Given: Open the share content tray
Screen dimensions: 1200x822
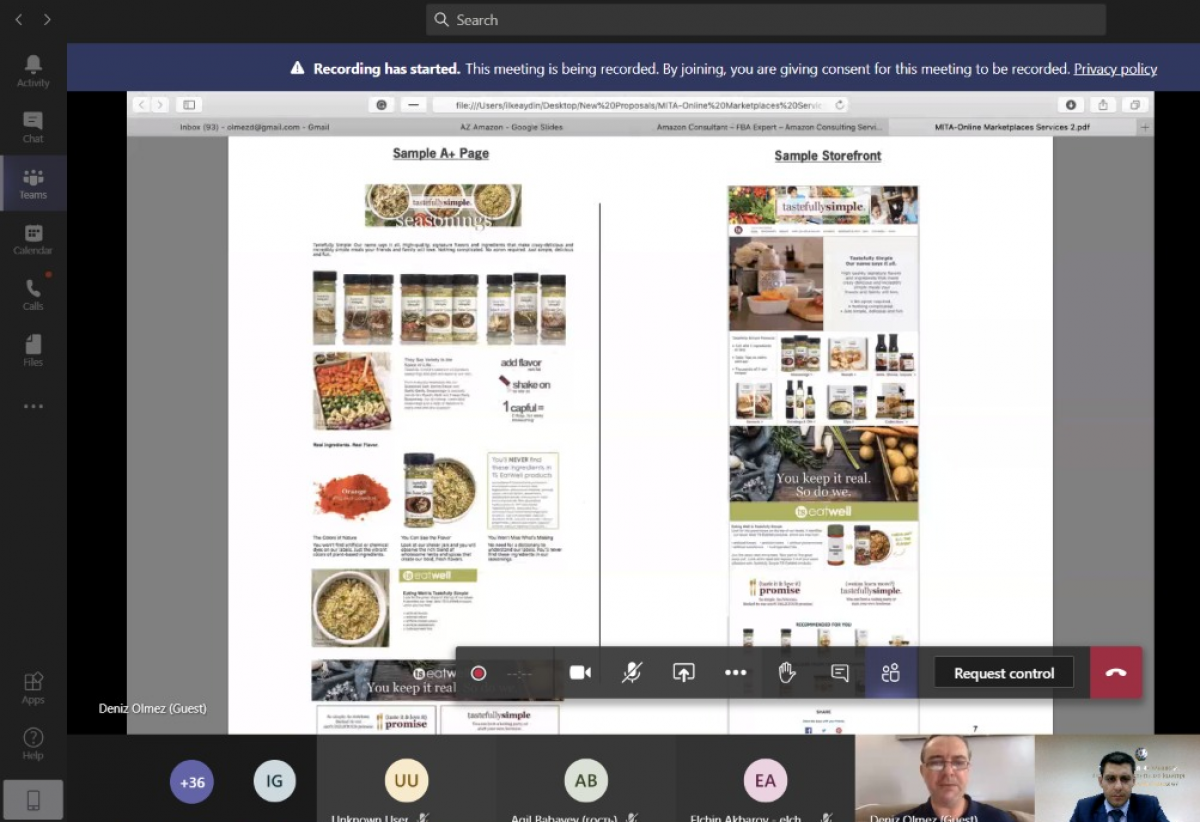Looking at the screenshot, I should pos(684,673).
